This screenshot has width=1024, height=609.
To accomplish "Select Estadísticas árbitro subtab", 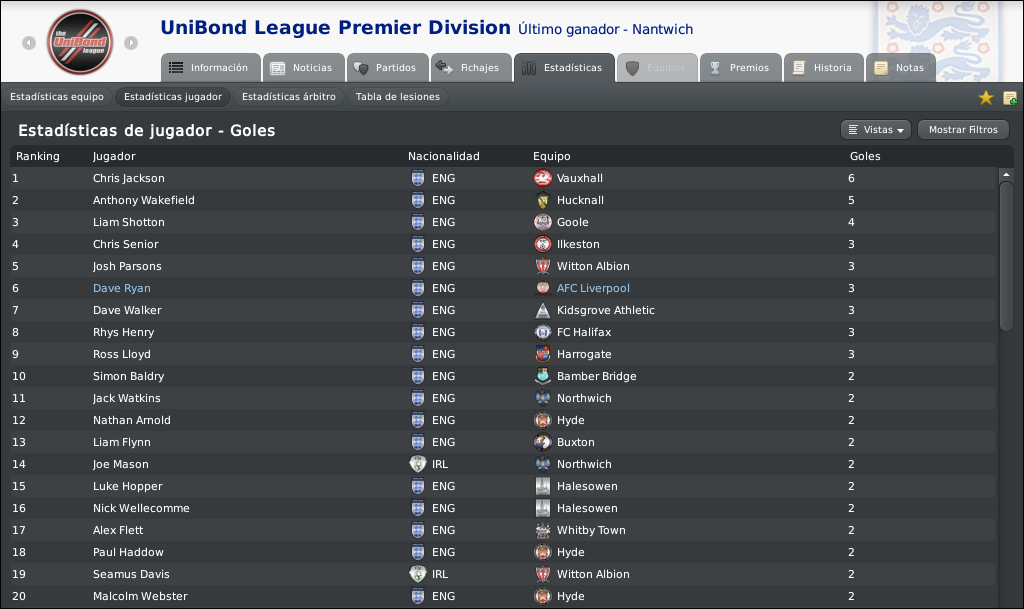I will pyautogui.click(x=289, y=97).
